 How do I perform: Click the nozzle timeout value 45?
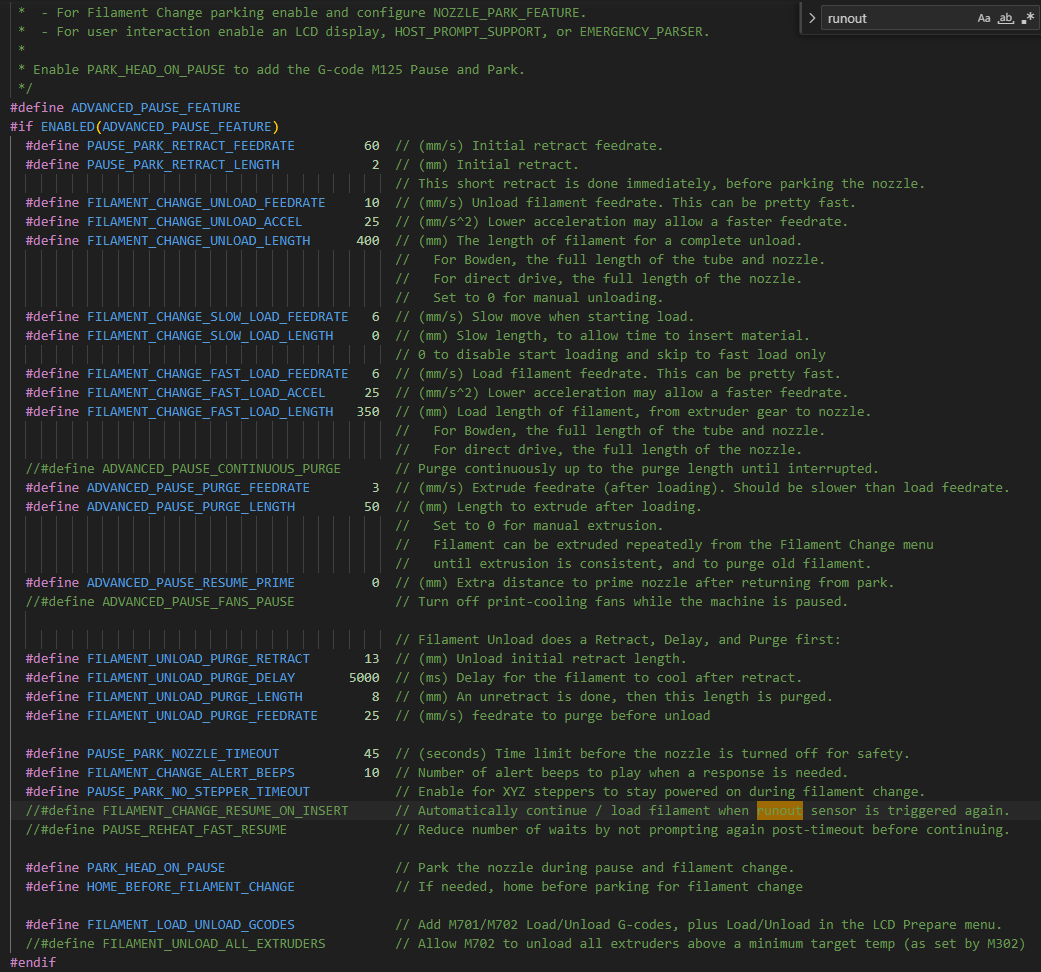click(x=371, y=754)
